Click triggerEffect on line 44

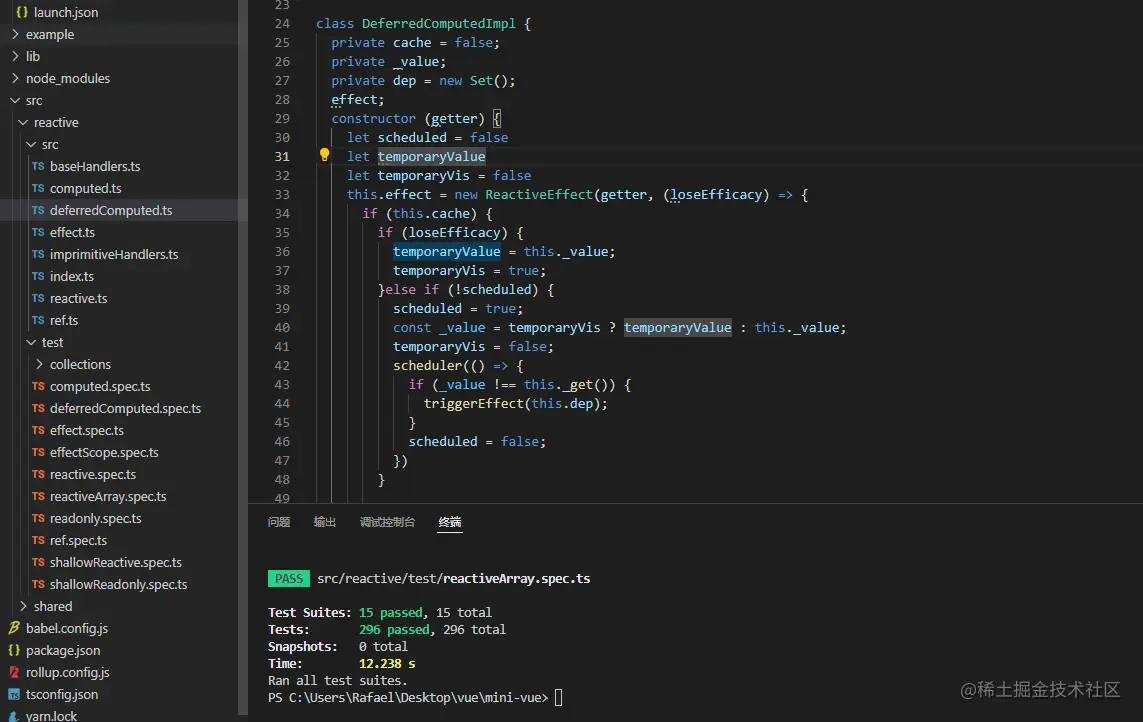(474, 403)
